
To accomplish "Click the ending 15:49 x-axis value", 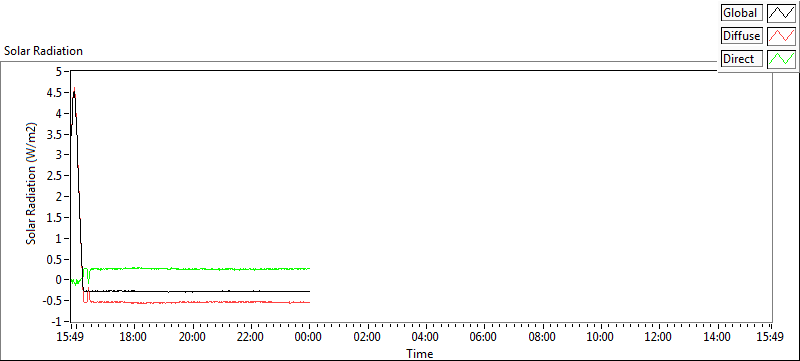I will pos(769,337).
